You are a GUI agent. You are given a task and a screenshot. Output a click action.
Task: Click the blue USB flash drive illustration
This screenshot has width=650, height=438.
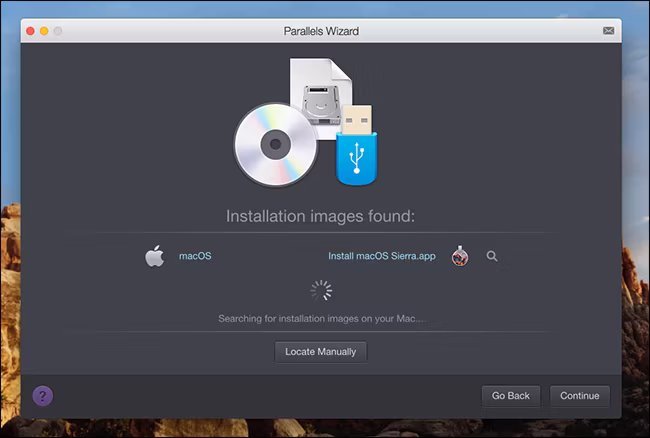pyautogui.click(x=357, y=145)
